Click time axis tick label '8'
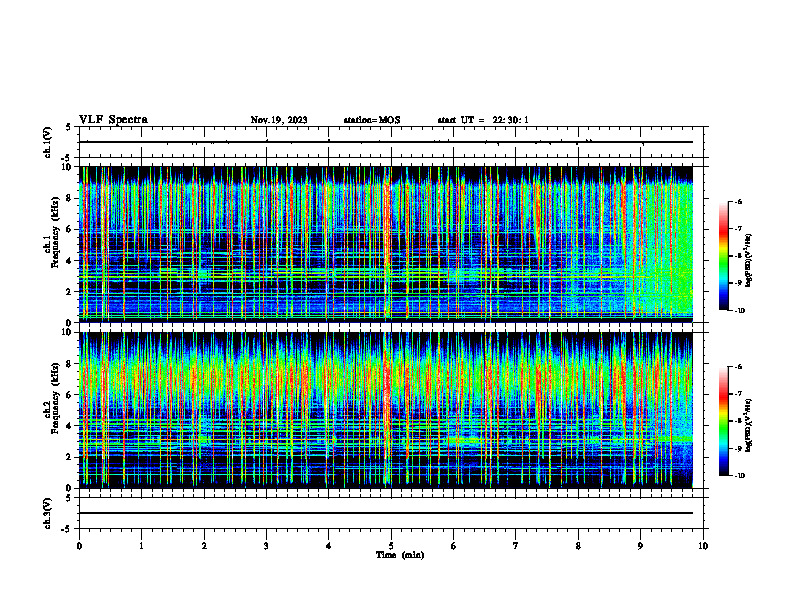This screenshot has height=612, width=792. tap(578, 546)
